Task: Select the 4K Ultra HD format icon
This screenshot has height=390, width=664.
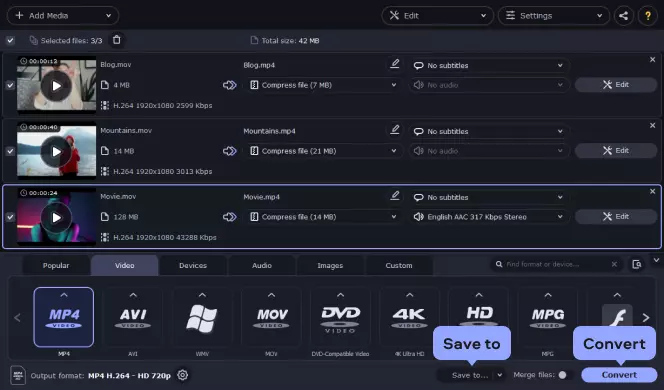Action: tap(409, 317)
